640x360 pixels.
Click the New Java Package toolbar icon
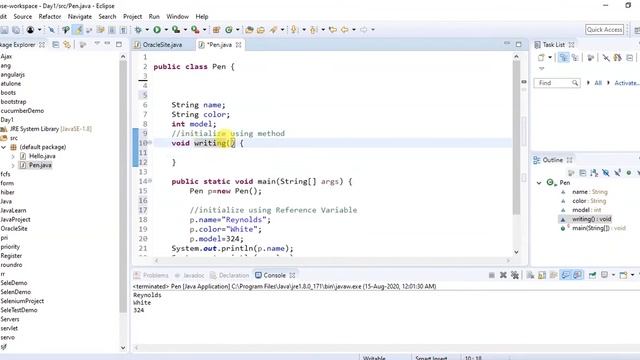coord(216,30)
